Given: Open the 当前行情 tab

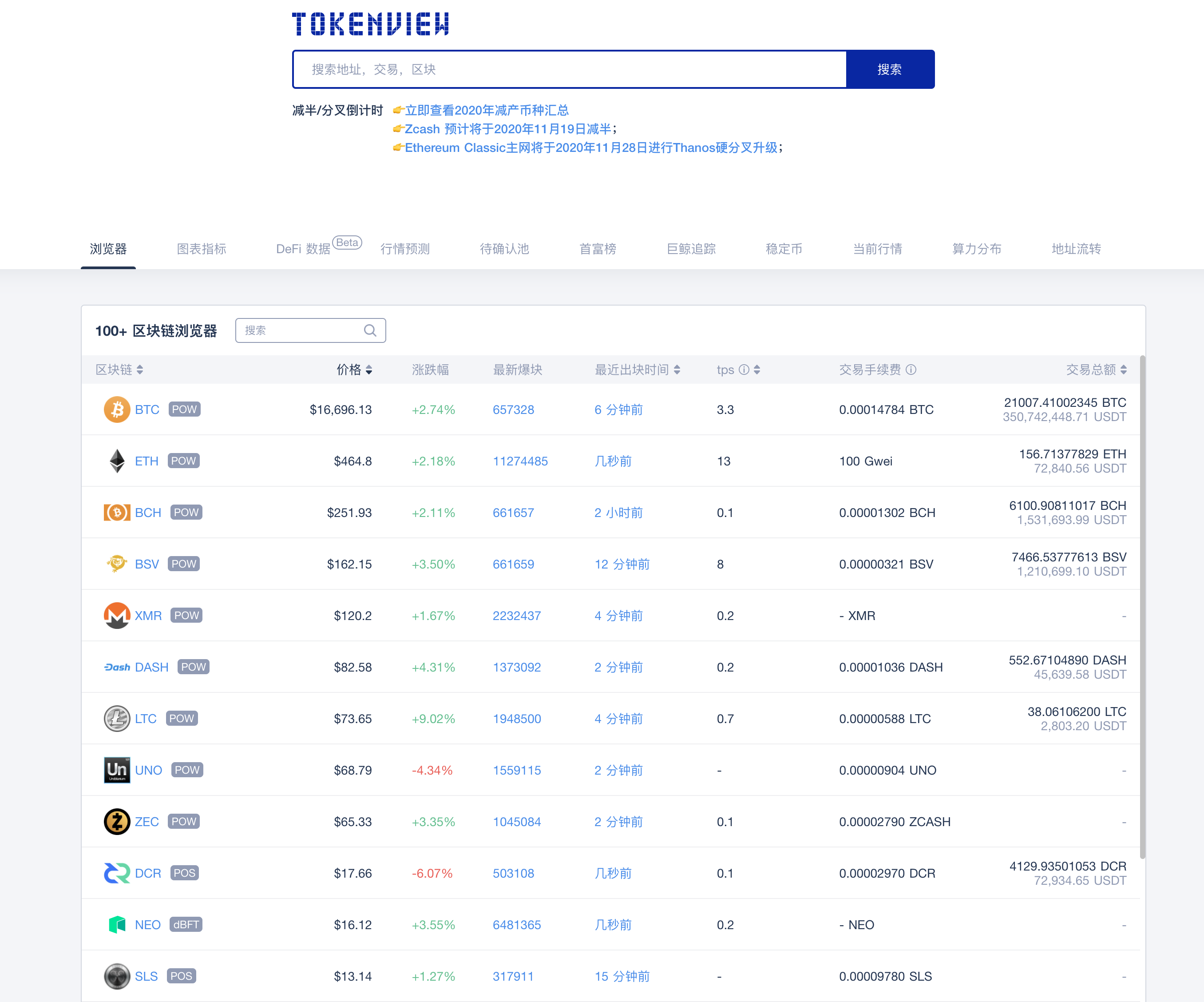Looking at the screenshot, I should (x=878, y=249).
